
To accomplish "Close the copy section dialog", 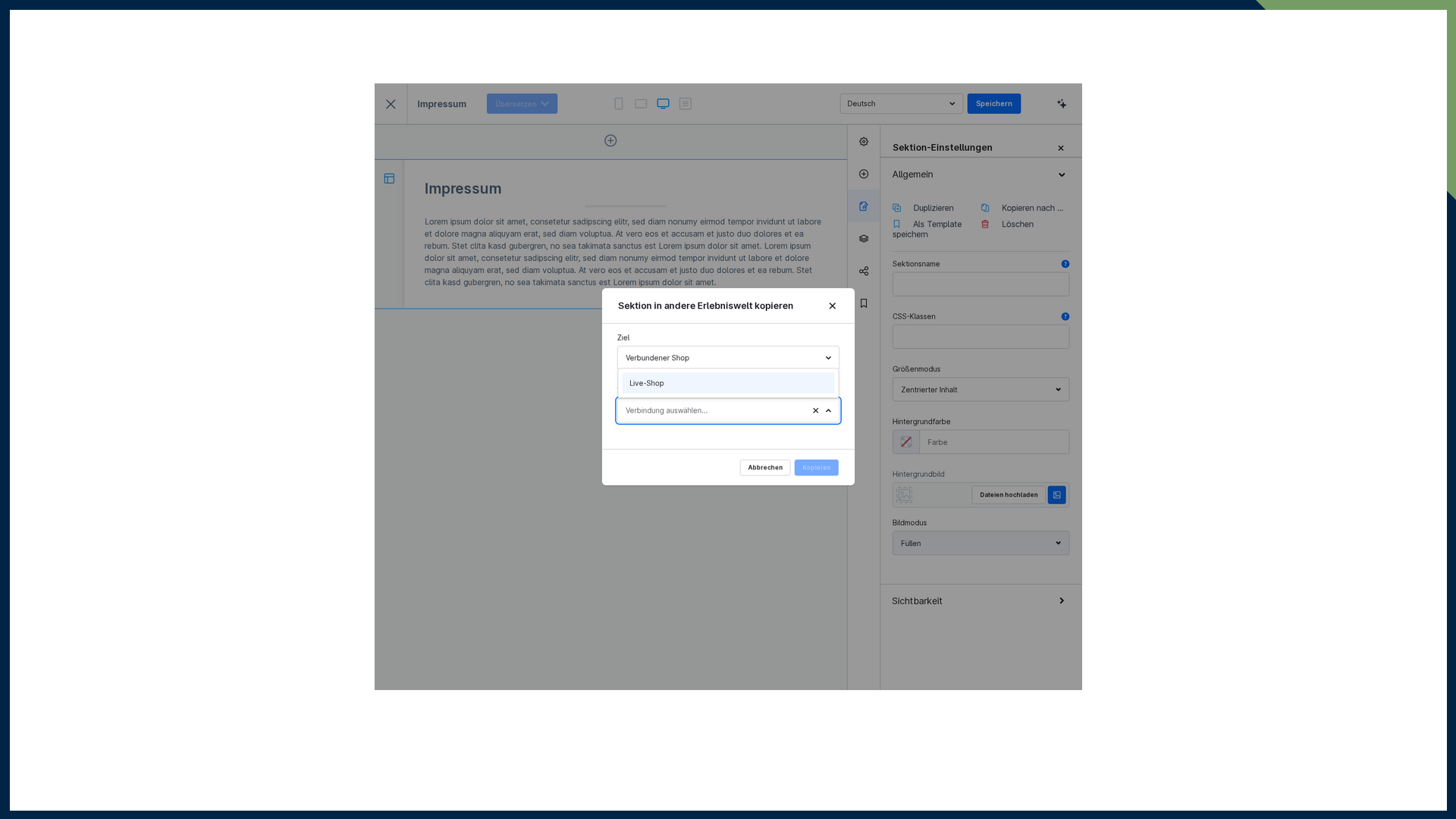I will tap(833, 306).
